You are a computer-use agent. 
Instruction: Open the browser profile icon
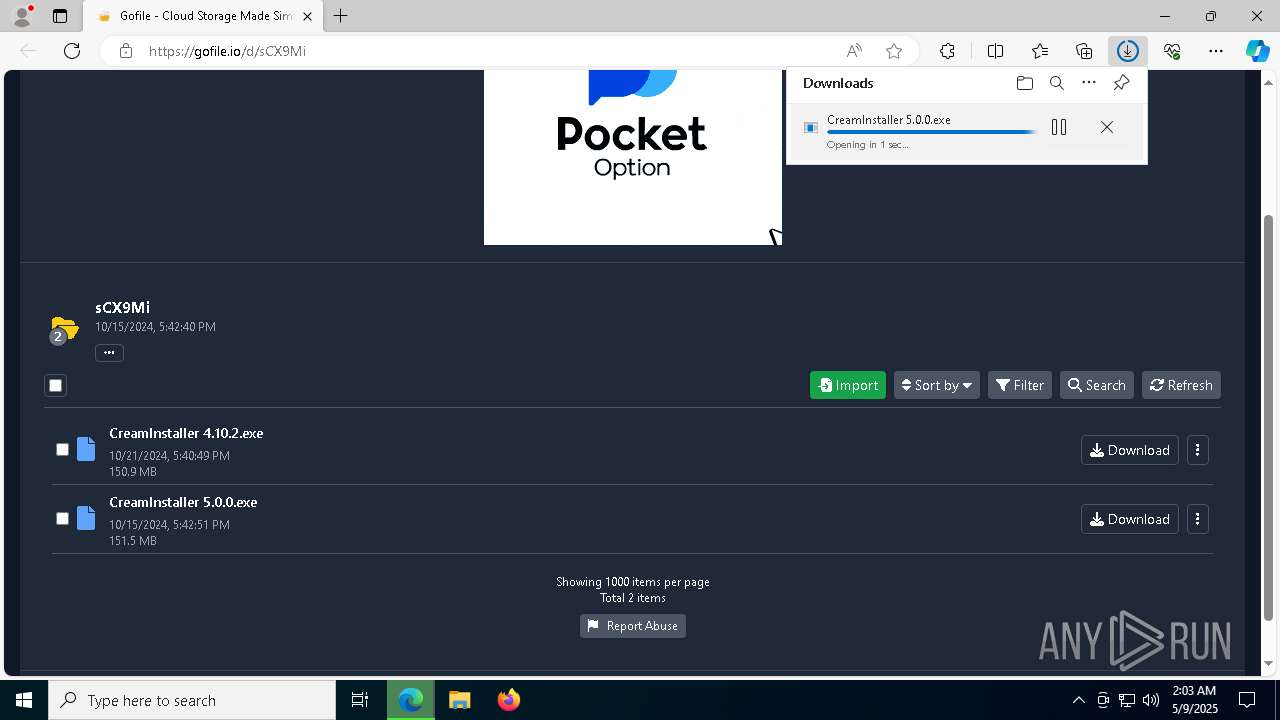(x=21, y=16)
